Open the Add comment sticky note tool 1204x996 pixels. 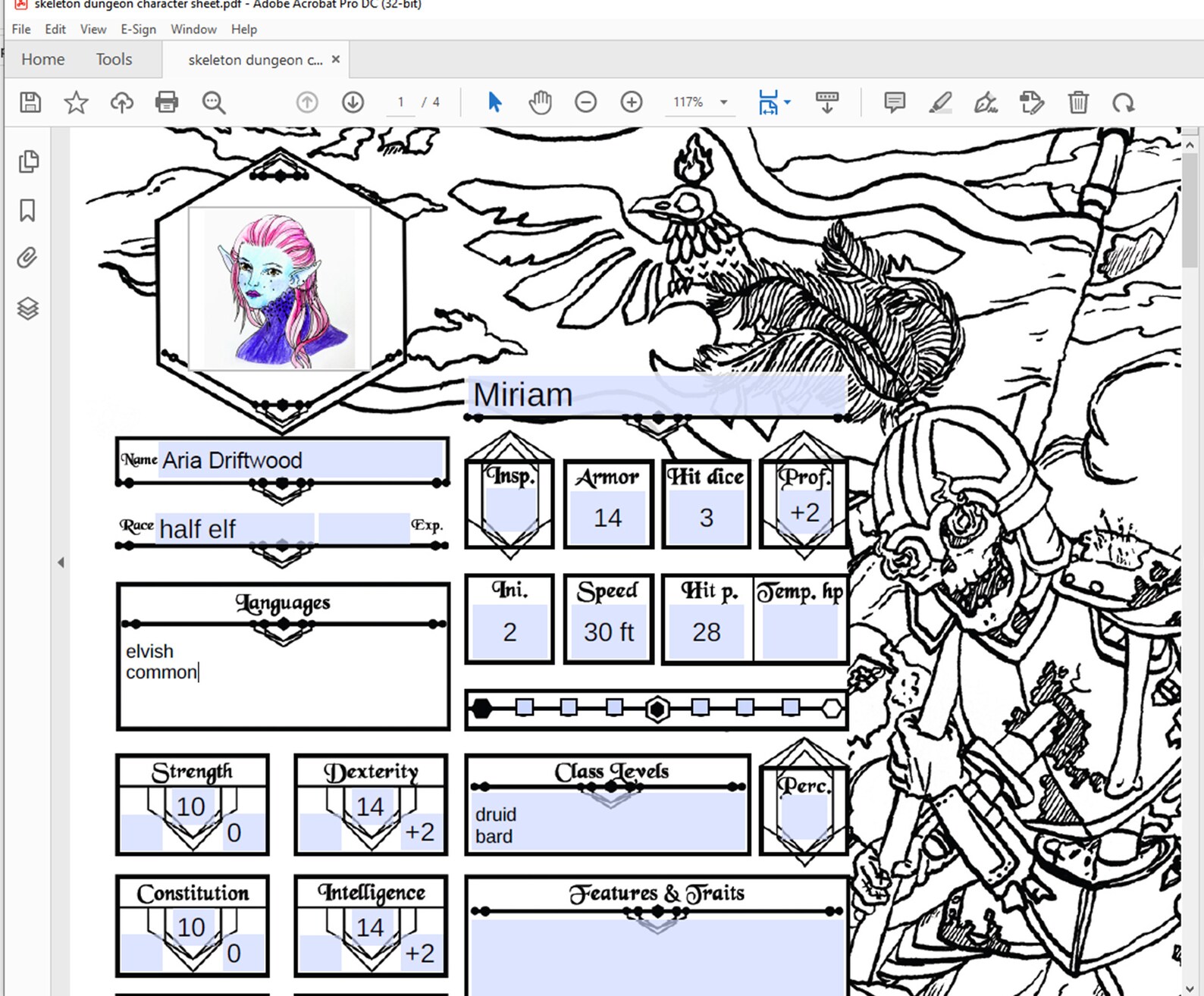pos(895,102)
